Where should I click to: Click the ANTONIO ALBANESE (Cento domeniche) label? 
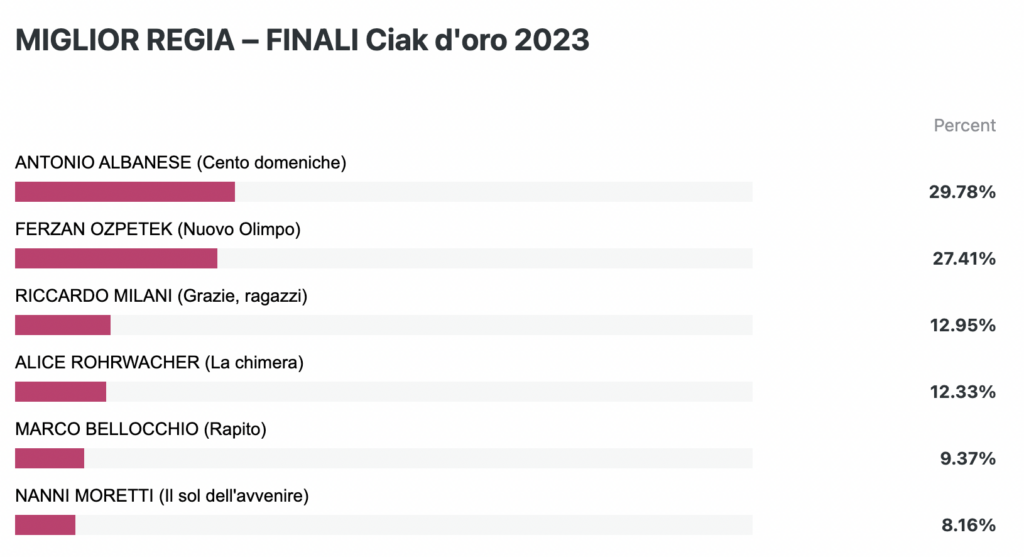[180, 163]
